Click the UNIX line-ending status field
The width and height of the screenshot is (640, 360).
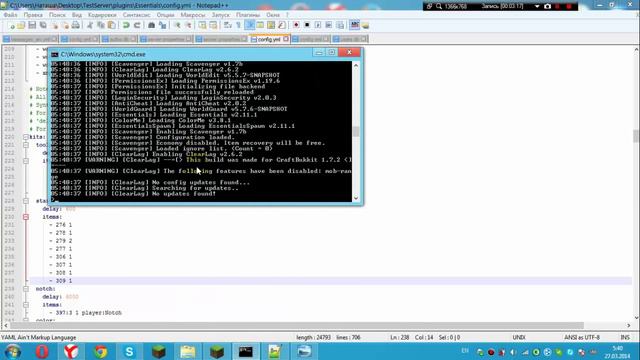519,338
